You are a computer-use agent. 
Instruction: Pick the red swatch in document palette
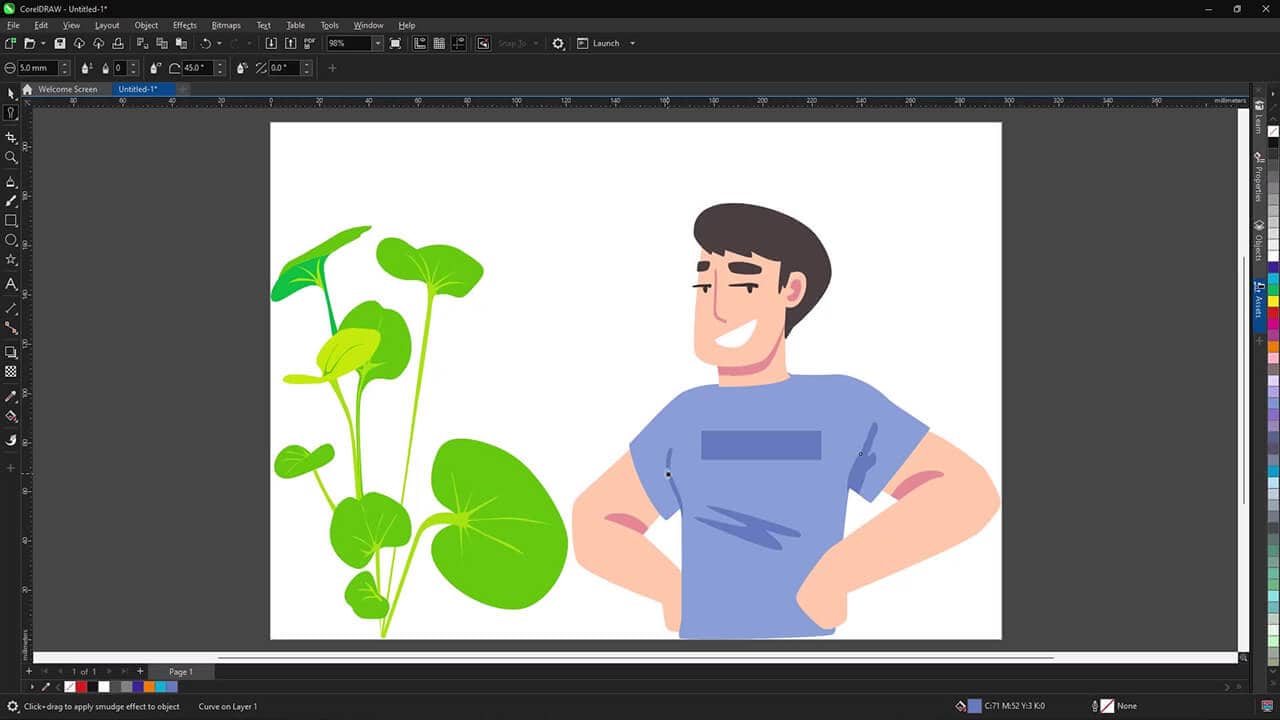(82, 687)
